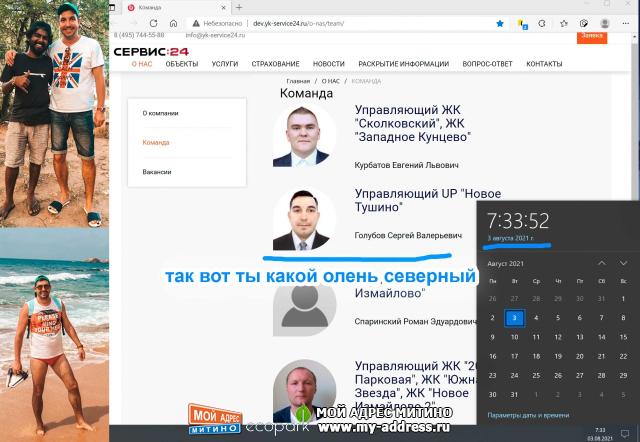Go to previous month with up chevron
The width and height of the screenshot is (640, 442).
click(602, 263)
